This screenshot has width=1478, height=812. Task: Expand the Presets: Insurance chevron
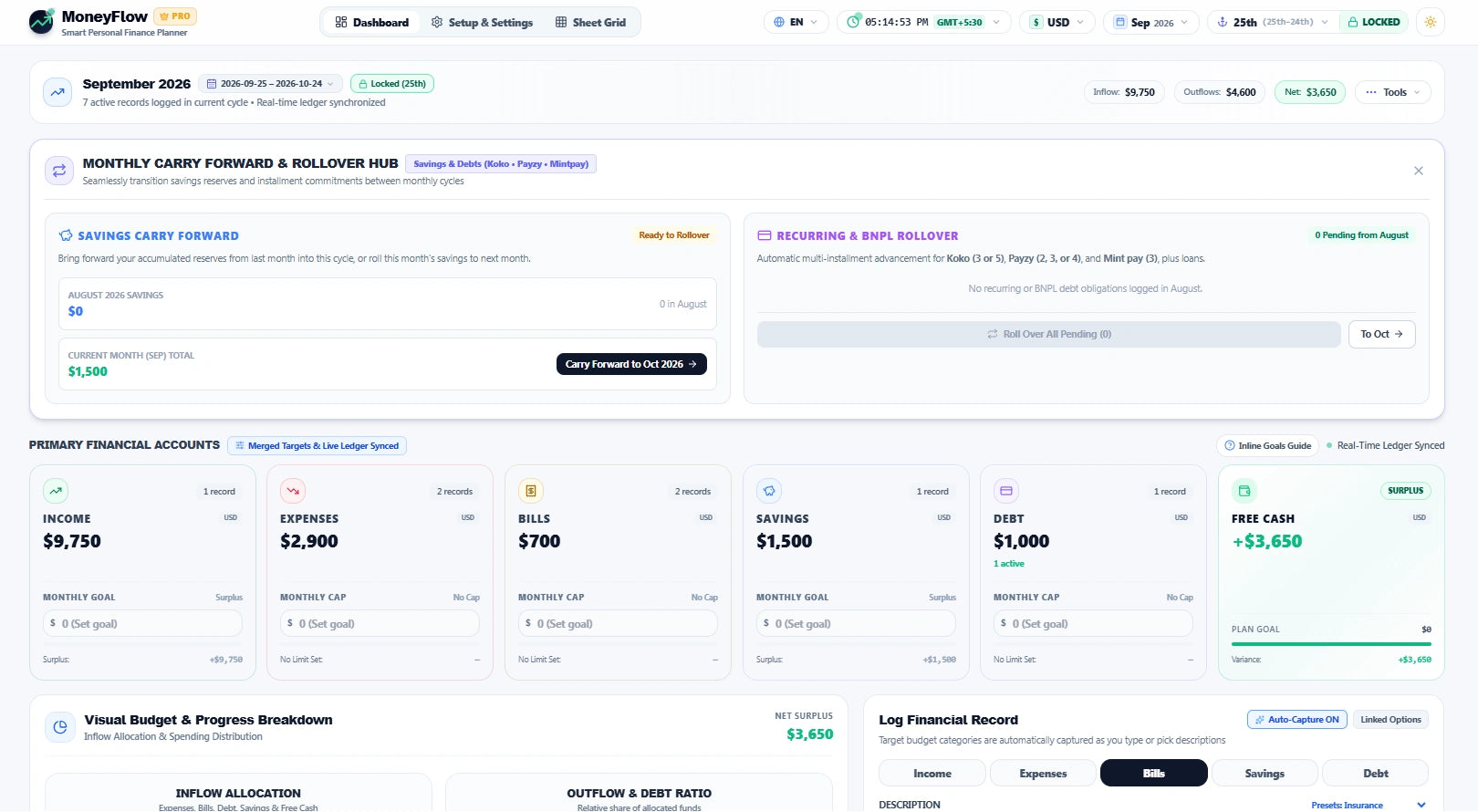pos(1421,805)
